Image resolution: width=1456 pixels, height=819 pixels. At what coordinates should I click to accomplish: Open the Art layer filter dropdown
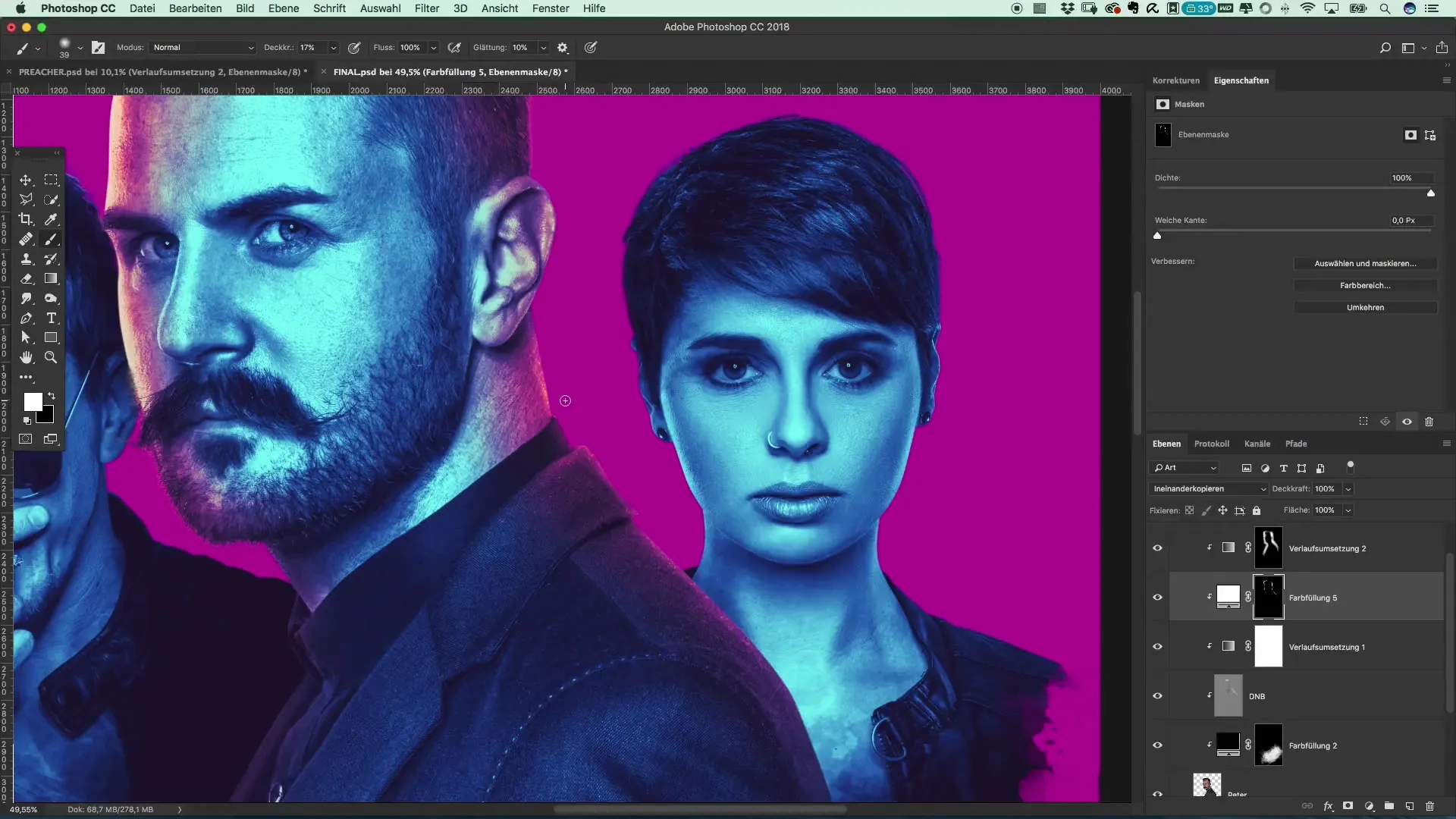point(1185,468)
